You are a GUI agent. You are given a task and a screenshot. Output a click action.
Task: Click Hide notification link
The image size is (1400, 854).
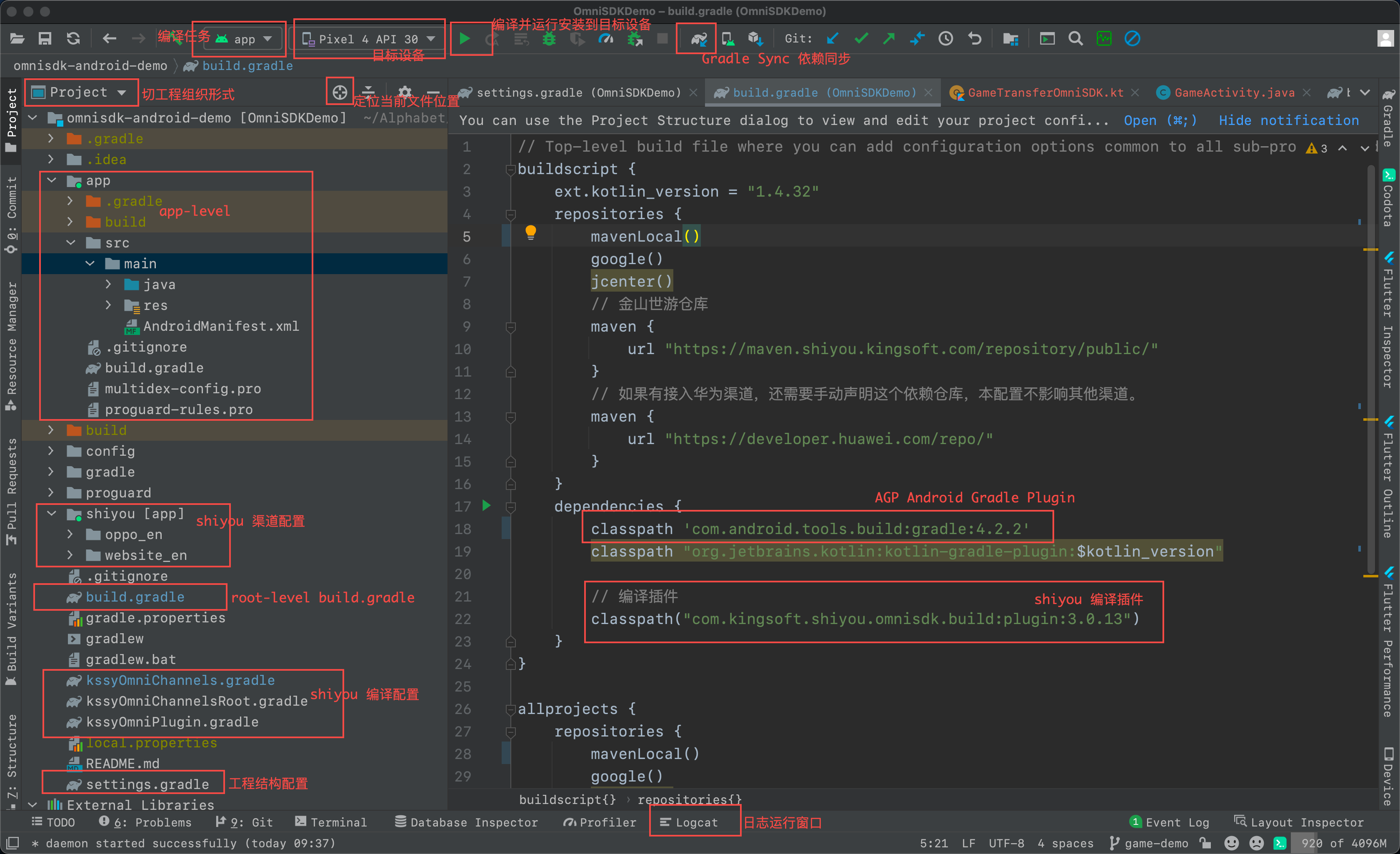(1289, 120)
